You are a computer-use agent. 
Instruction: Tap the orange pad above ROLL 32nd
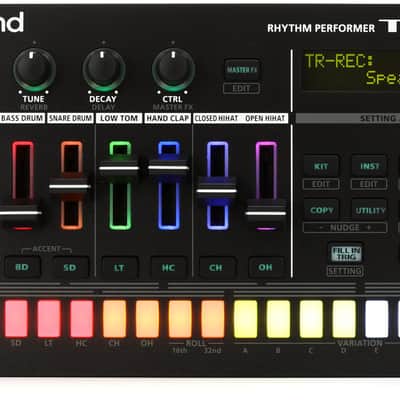(213, 318)
